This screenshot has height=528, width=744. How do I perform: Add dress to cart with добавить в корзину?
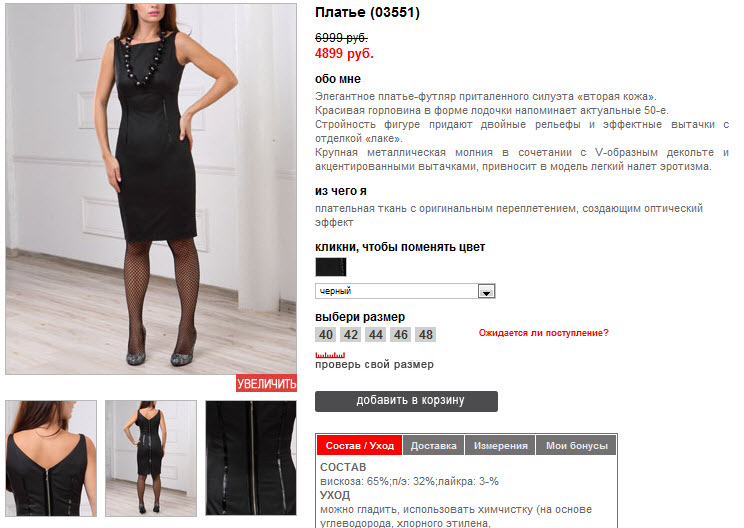(x=406, y=401)
